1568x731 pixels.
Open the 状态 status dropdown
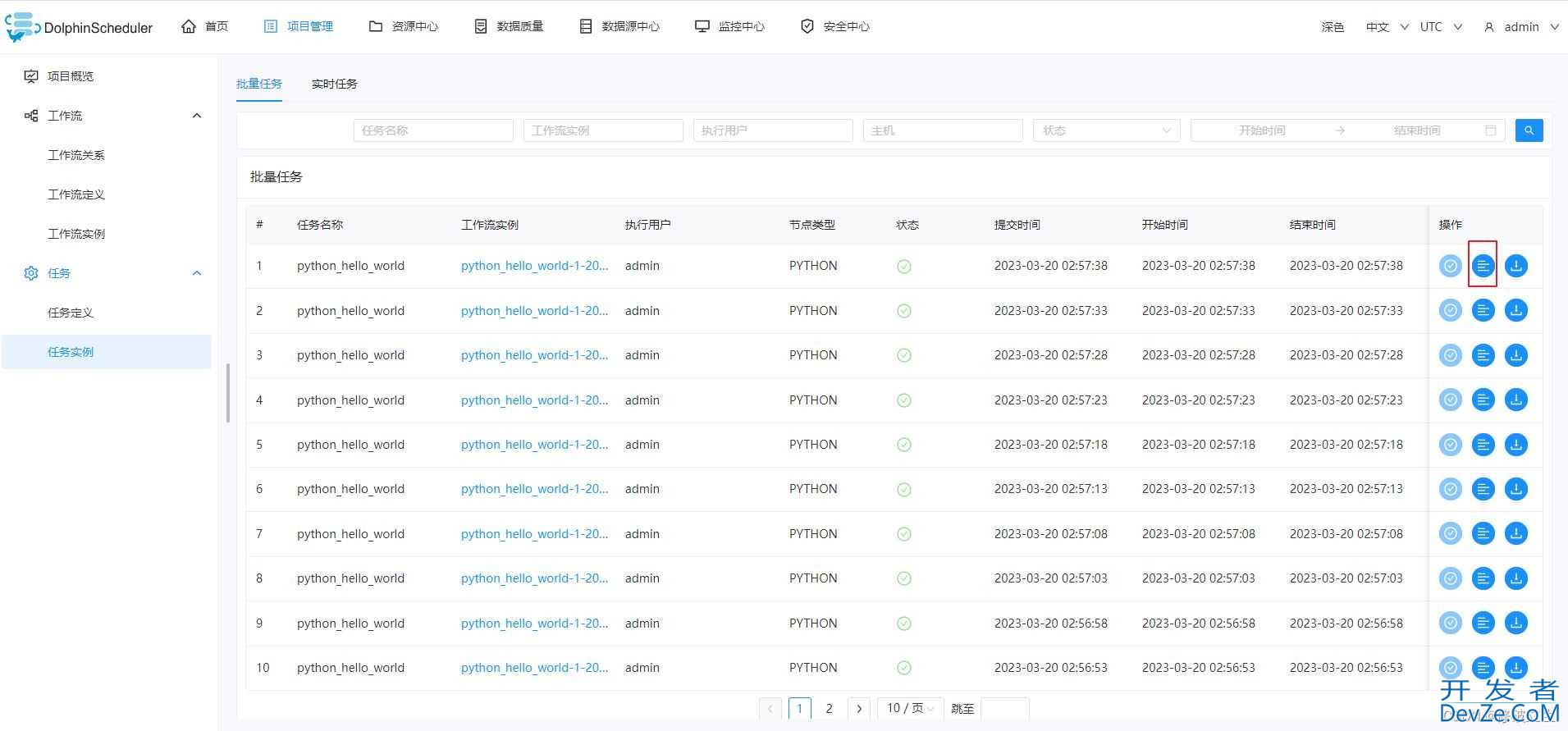click(x=1106, y=130)
